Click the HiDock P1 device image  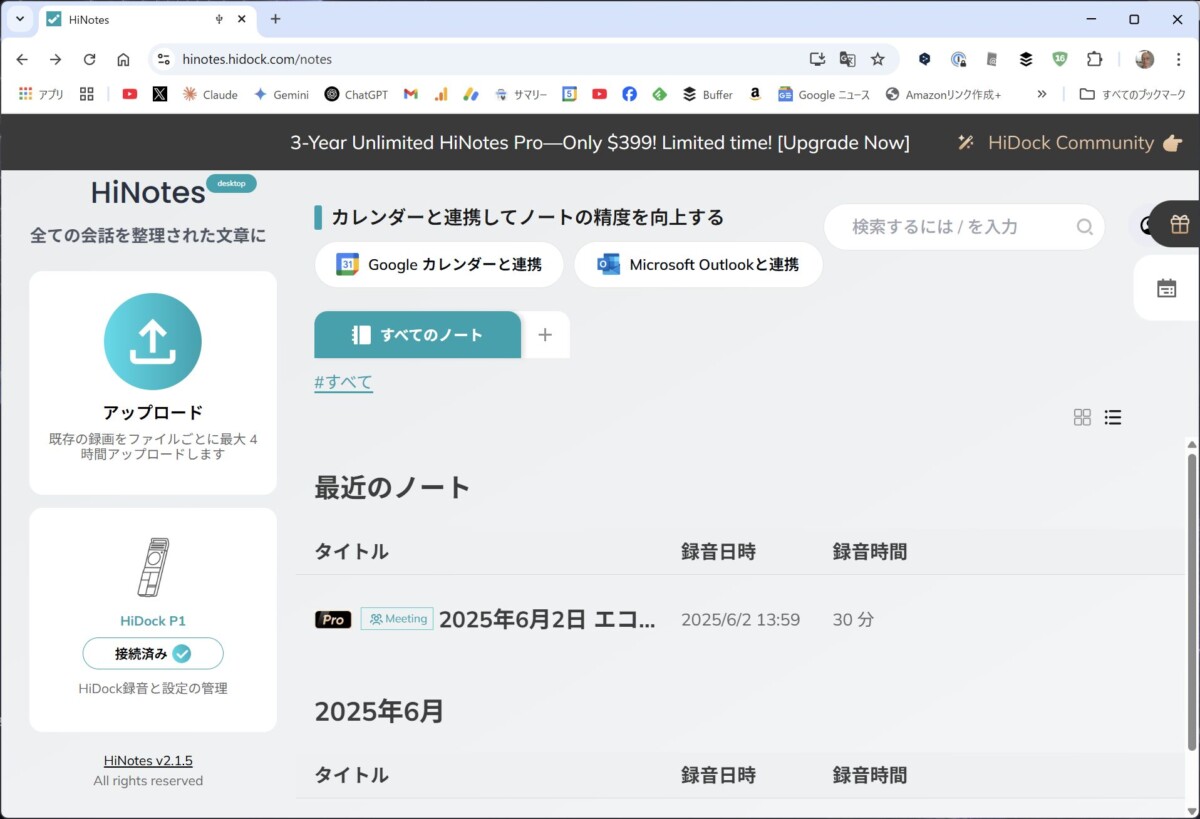coord(153,567)
